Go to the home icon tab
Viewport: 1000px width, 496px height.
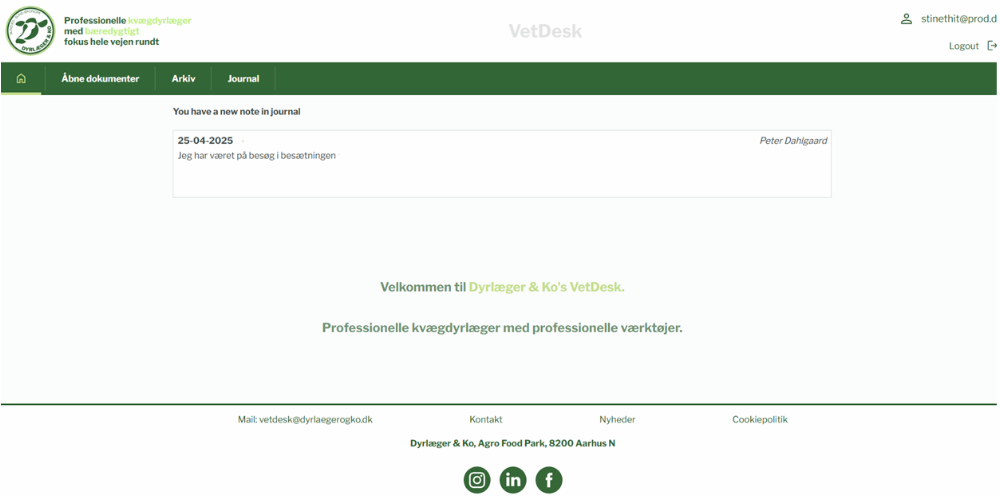[x=21, y=78]
